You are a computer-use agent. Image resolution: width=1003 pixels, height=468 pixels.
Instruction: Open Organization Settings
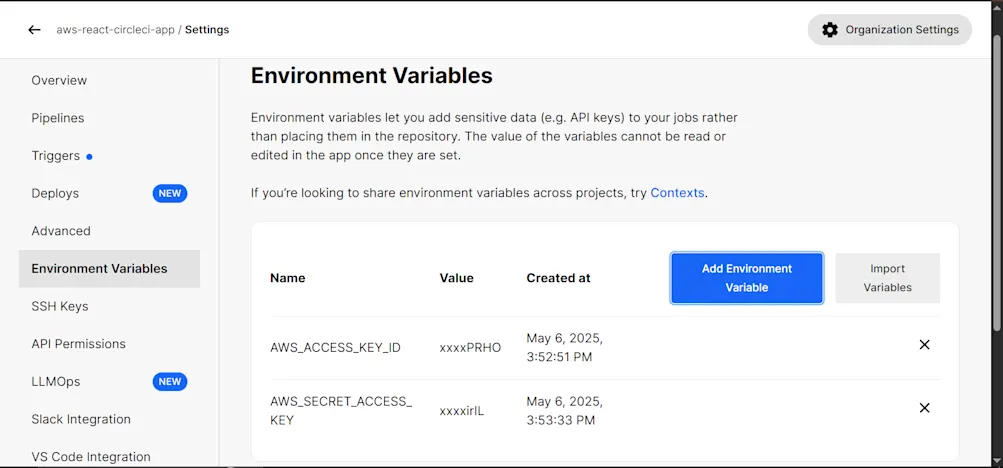coord(890,30)
